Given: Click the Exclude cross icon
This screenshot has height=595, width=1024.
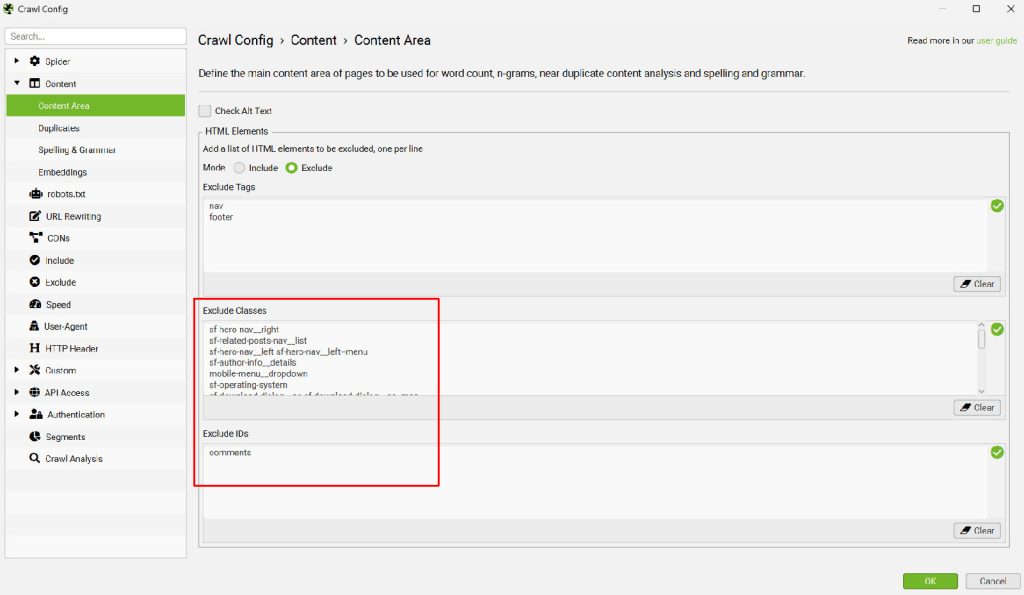Looking at the screenshot, I should [35, 281].
